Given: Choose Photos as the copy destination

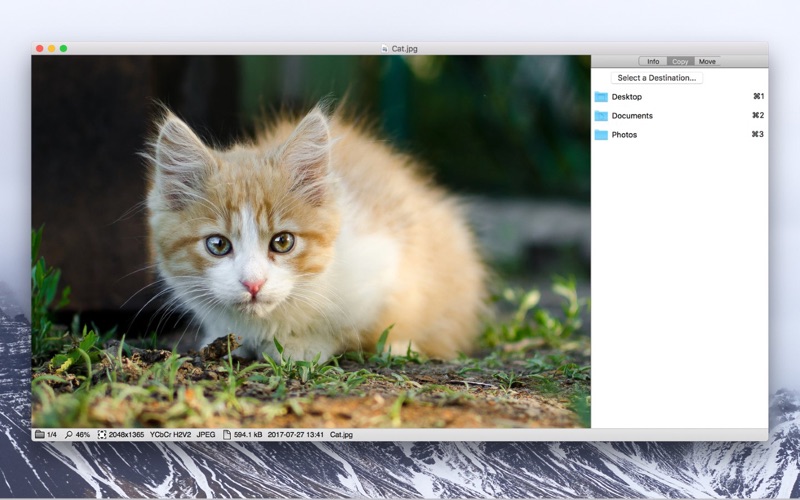Looking at the screenshot, I should point(624,135).
